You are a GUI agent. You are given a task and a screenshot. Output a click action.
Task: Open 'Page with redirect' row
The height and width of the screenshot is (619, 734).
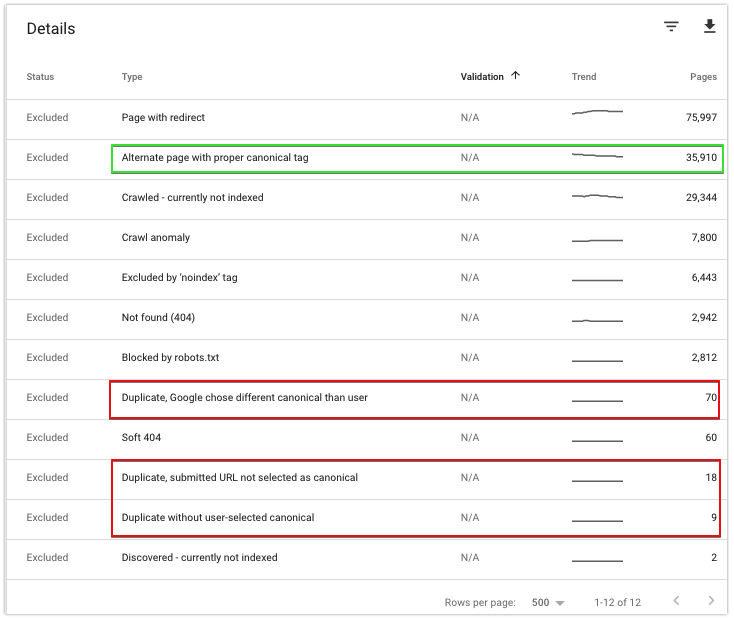pos(163,118)
